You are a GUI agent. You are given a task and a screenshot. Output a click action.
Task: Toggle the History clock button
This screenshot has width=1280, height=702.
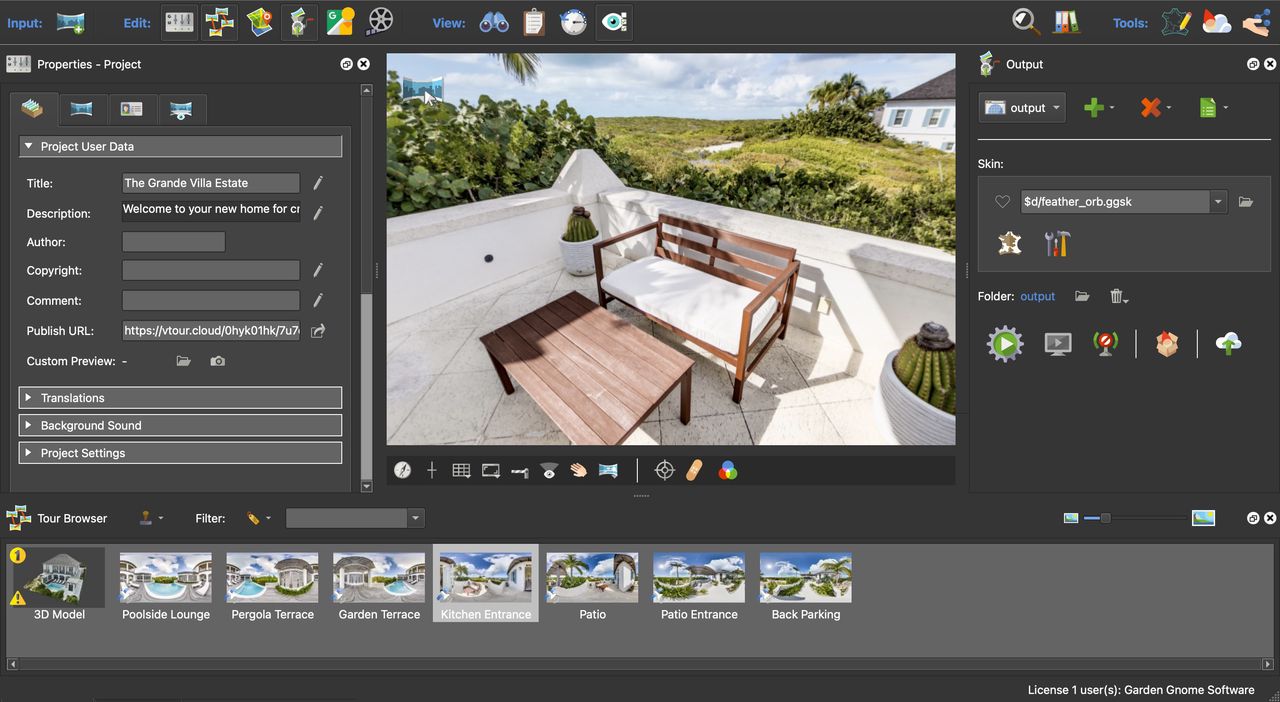(x=573, y=22)
